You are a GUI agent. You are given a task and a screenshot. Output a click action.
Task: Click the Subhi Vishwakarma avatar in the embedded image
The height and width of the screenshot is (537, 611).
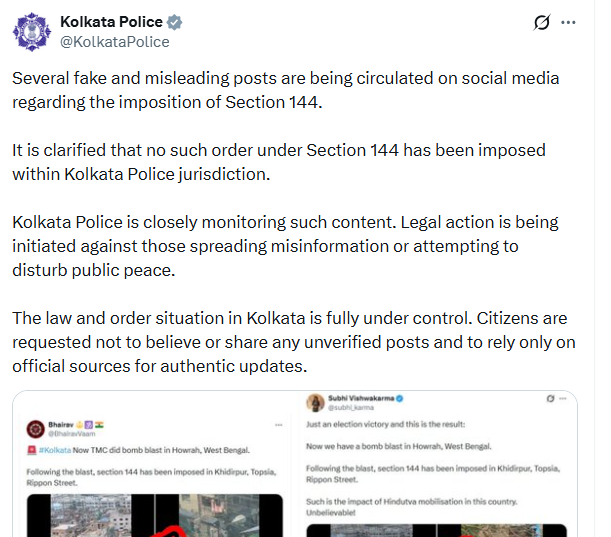coord(315,403)
